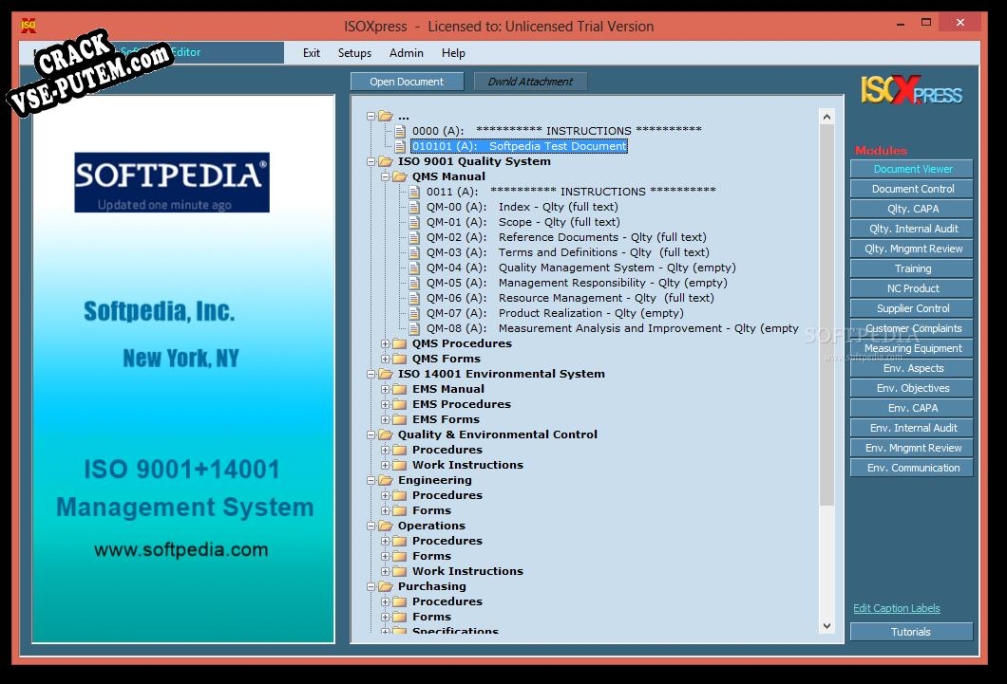1007x684 pixels.
Task: Click the Open Document button
Action: 407,82
